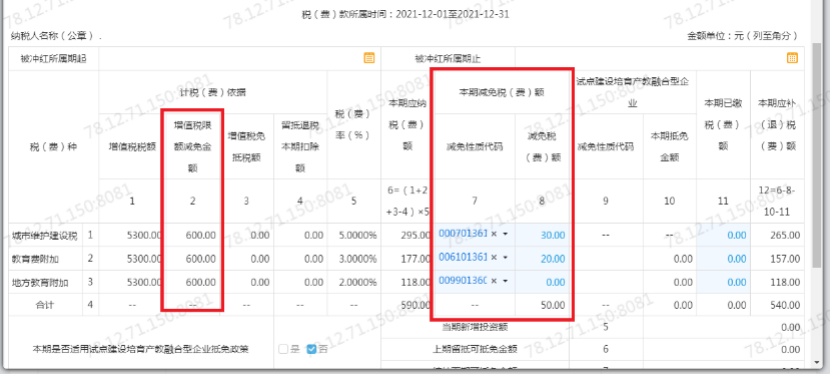Select the 城市维护建设税 row label
The image size is (832, 376).
(x=45, y=235)
